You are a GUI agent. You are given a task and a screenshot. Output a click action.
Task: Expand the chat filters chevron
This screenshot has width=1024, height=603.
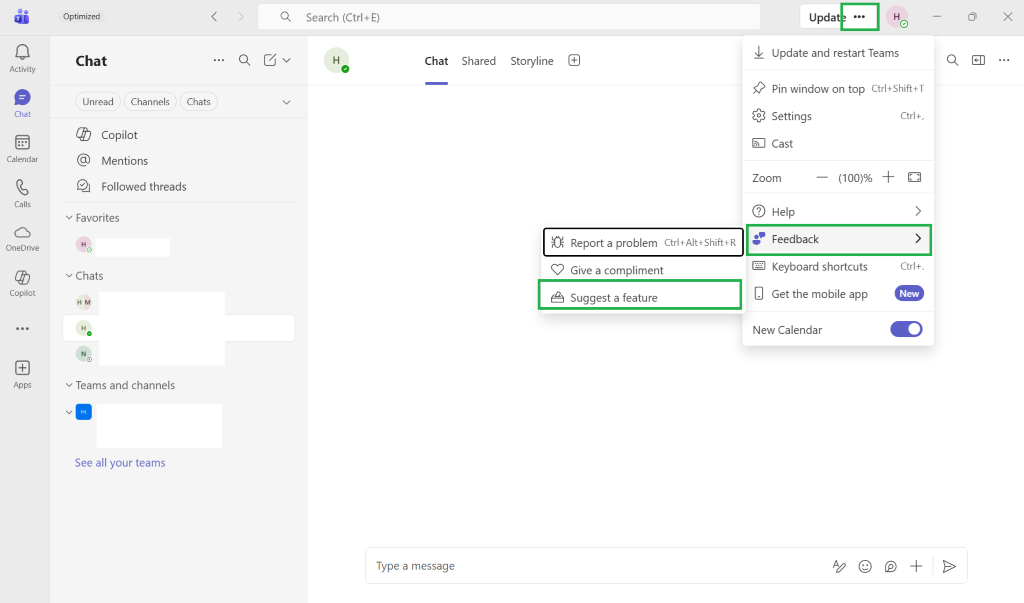point(286,102)
